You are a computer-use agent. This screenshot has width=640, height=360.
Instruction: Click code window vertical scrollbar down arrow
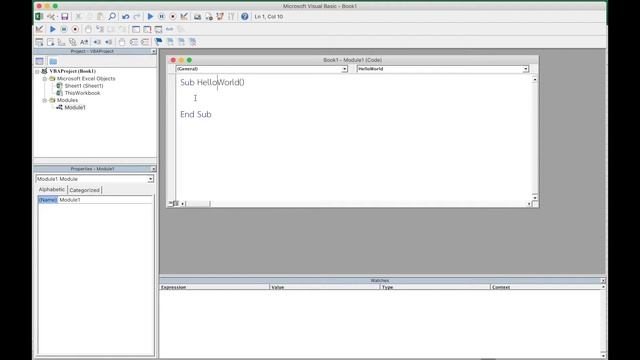coord(535,197)
